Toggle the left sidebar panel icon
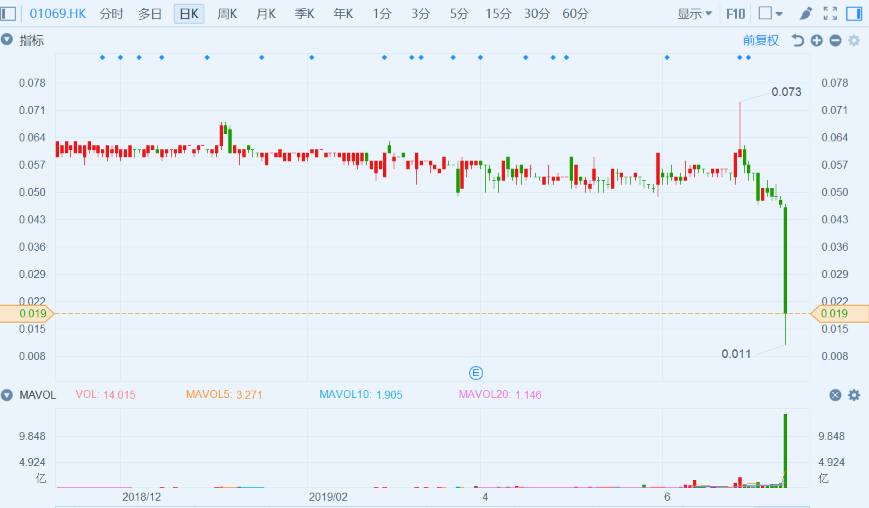 coord(8,13)
